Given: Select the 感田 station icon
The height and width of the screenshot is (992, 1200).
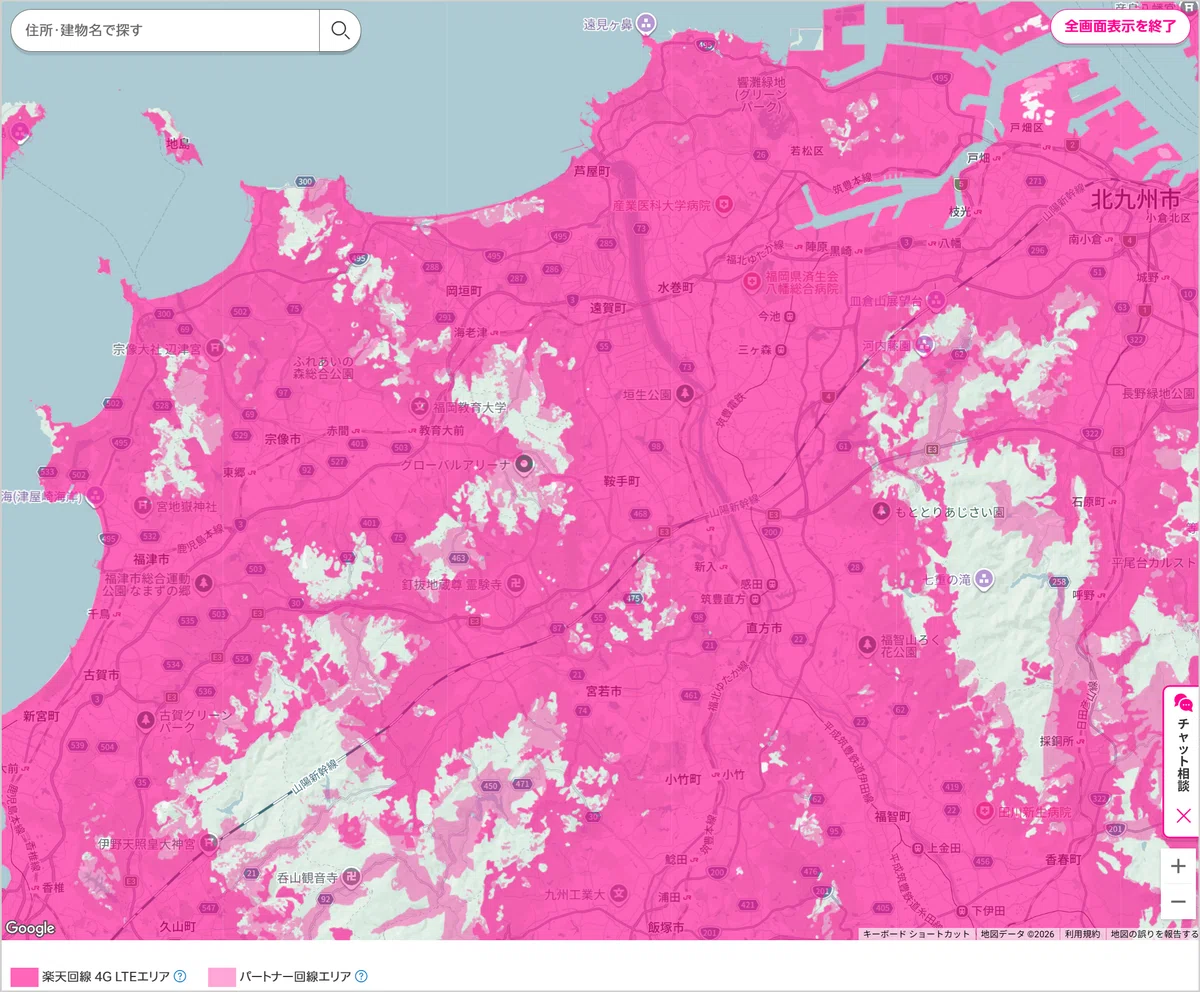Looking at the screenshot, I should pyautogui.click(x=773, y=583).
